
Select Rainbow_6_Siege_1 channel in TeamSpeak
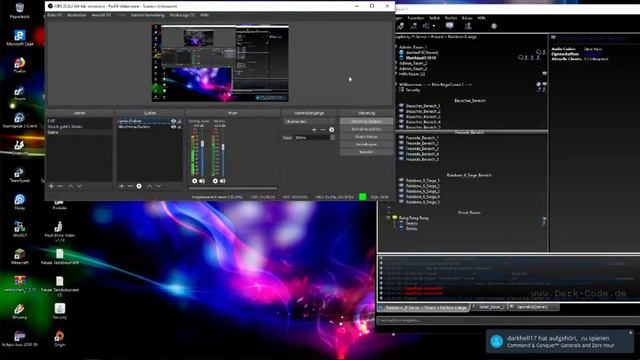pyautogui.click(x=423, y=180)
